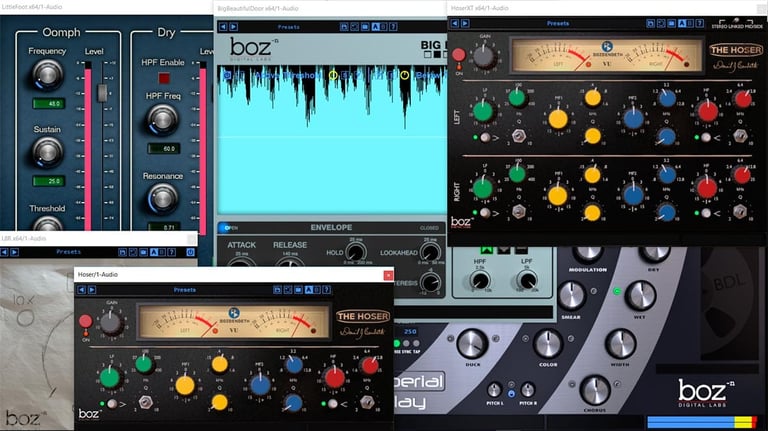Flip high-band Q switch in Hoser window
768x431 pixels.
367,402
